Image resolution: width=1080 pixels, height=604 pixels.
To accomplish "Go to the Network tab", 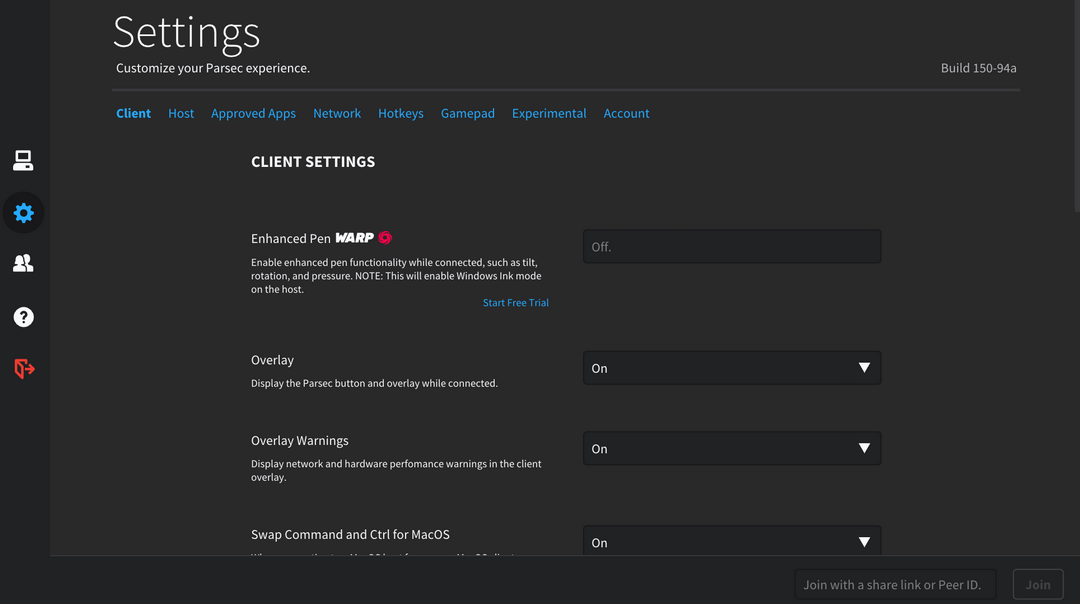I will [337, 113].
